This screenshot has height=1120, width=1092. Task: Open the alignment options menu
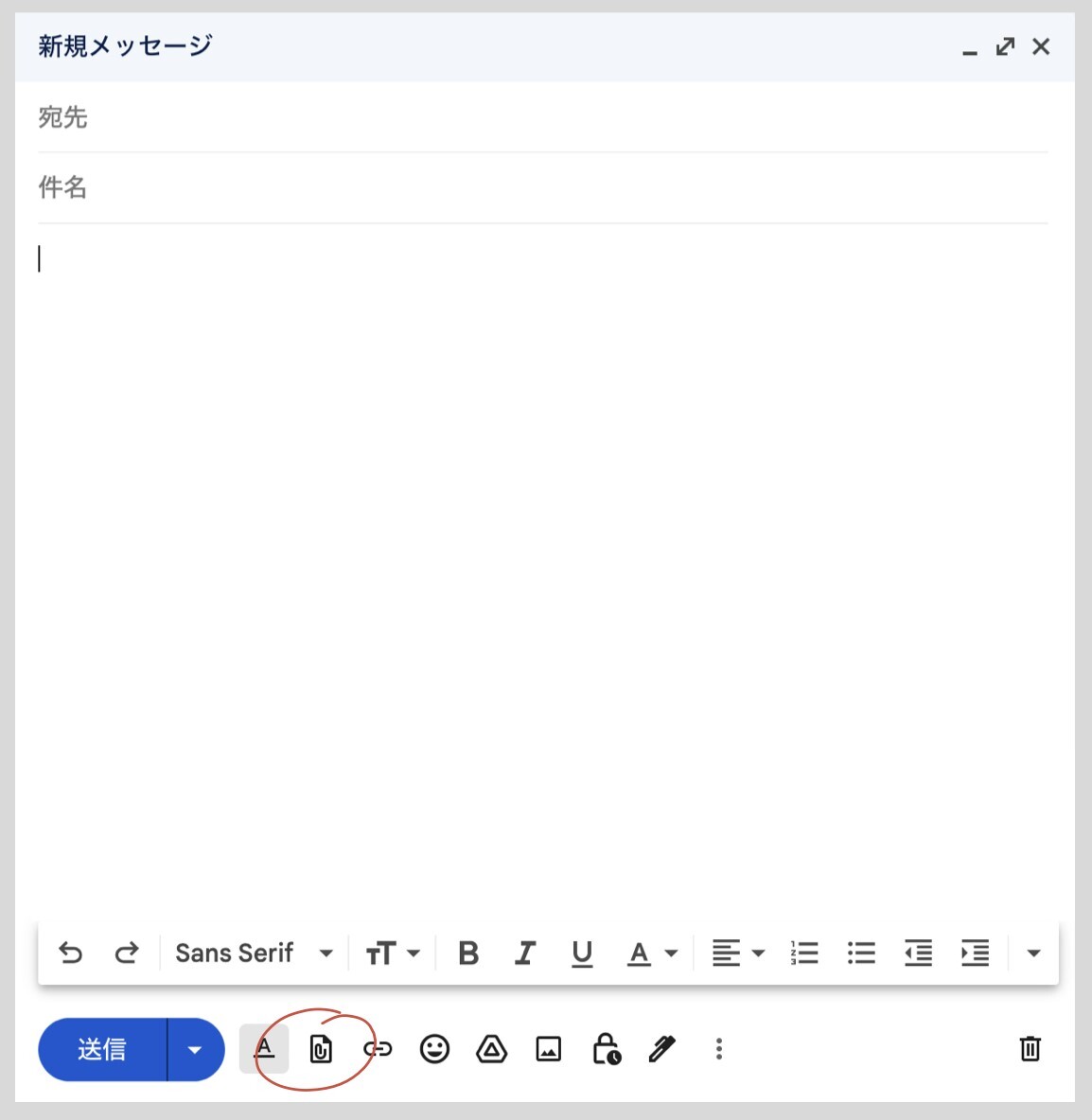pyautogui.click(x=736, y=953)
